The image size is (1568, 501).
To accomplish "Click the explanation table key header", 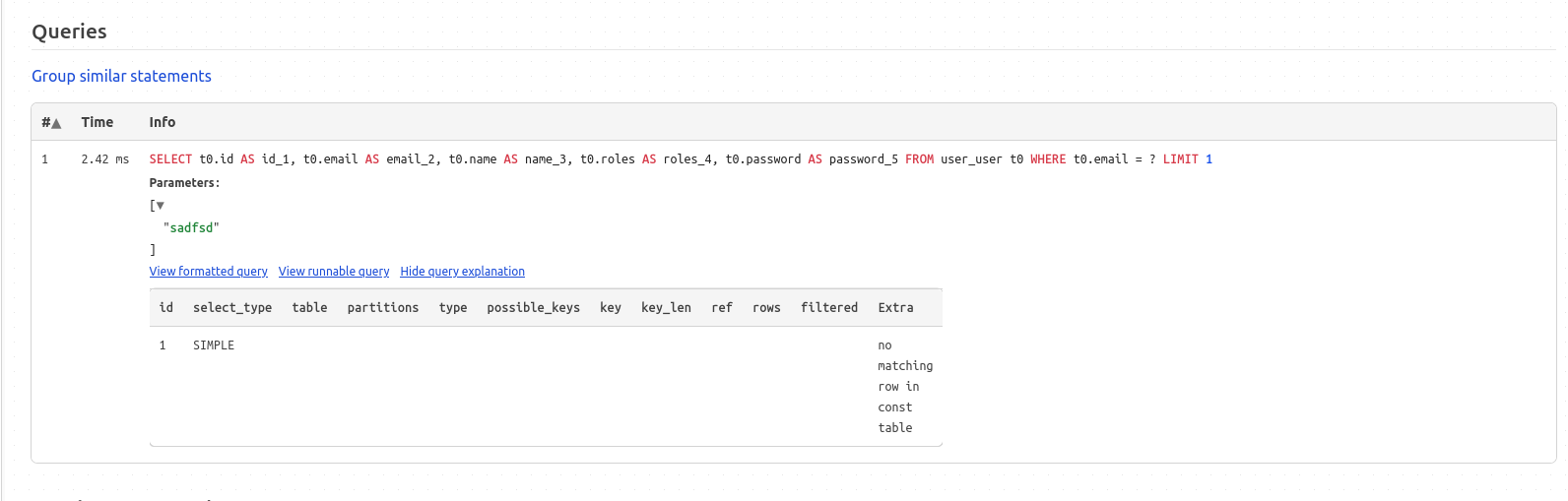I will coord(611,308).
